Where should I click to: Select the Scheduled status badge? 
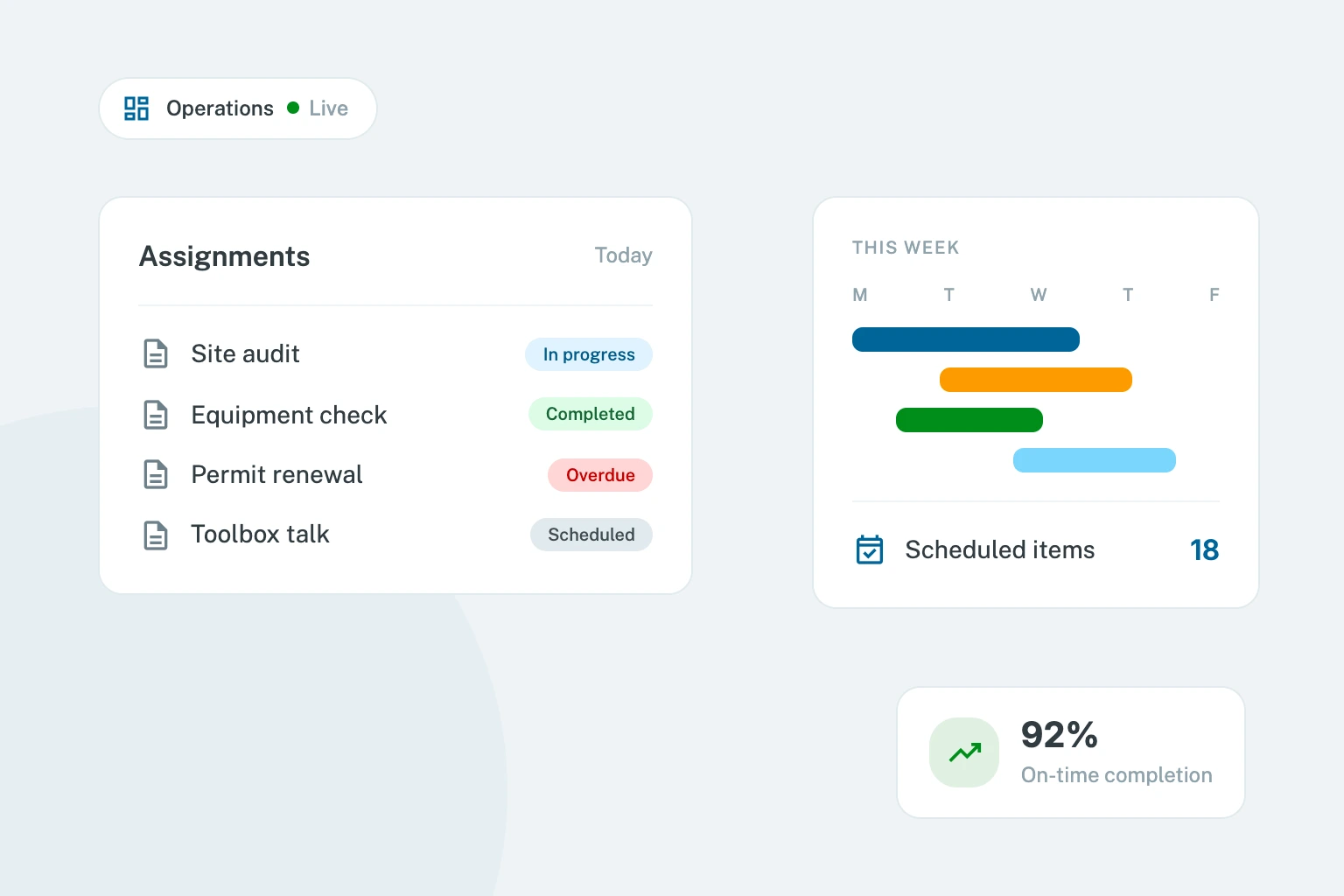click(x=591, y=535)
